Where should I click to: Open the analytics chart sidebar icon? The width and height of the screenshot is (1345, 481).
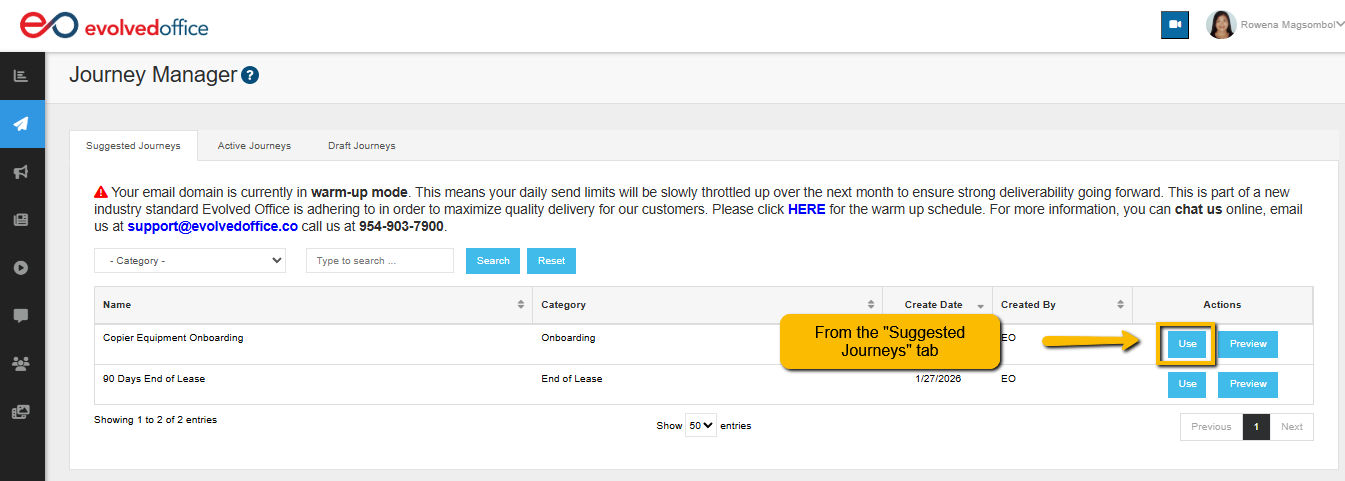[x=21, y=76]
